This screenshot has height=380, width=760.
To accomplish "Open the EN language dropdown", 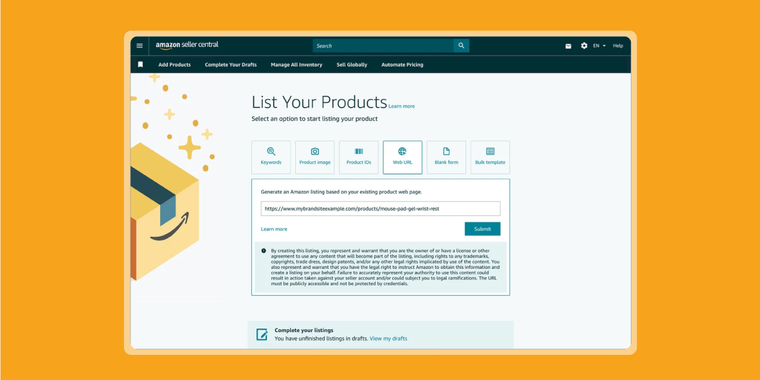I will (x=599, y=46).
